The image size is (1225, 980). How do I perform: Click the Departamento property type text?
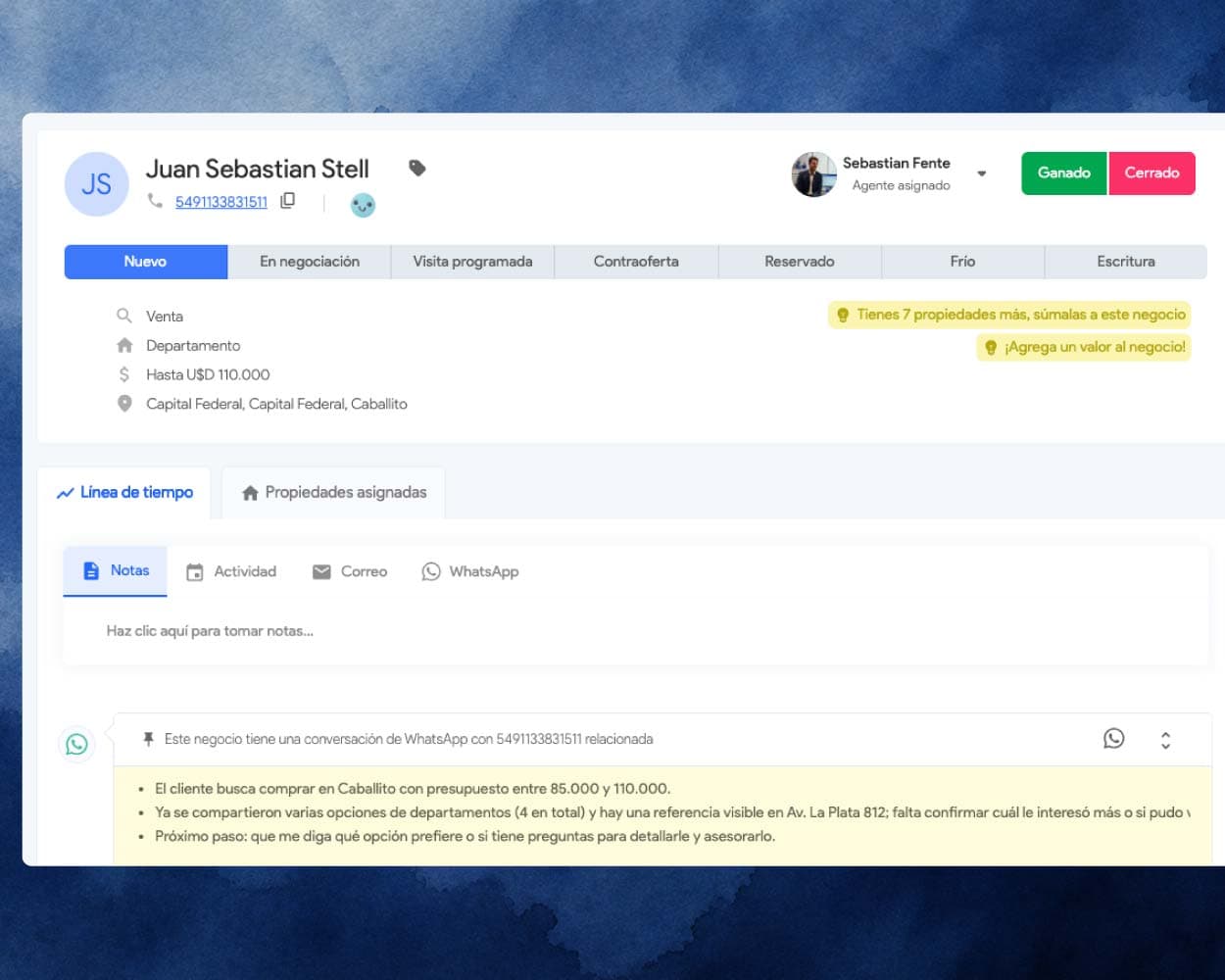coord(193,346)
